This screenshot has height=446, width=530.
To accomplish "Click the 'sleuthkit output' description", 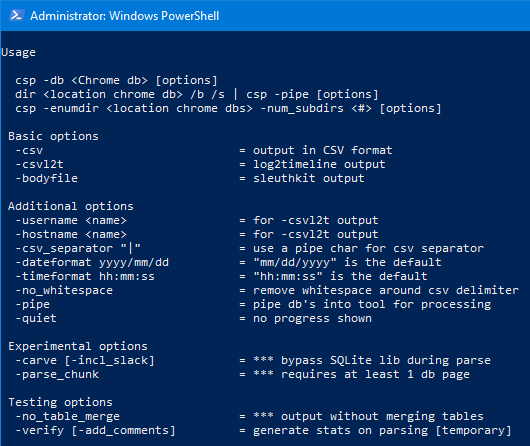I will [309, 178].
